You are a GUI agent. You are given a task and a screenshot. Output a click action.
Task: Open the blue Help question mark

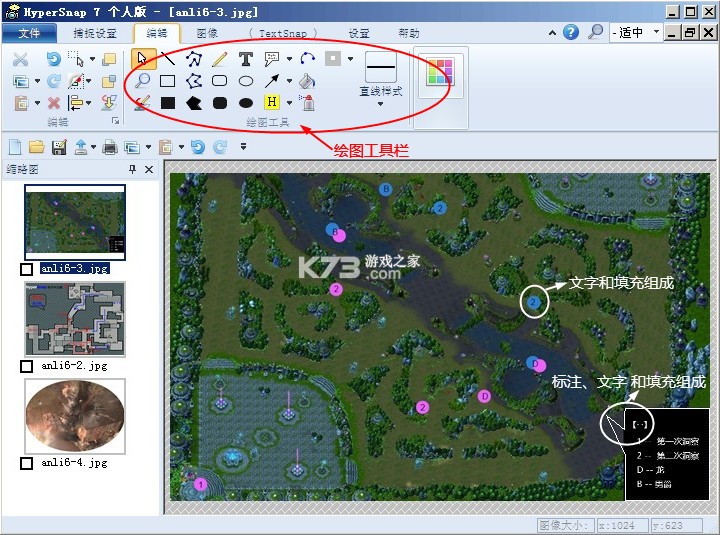tap(571, 32)
